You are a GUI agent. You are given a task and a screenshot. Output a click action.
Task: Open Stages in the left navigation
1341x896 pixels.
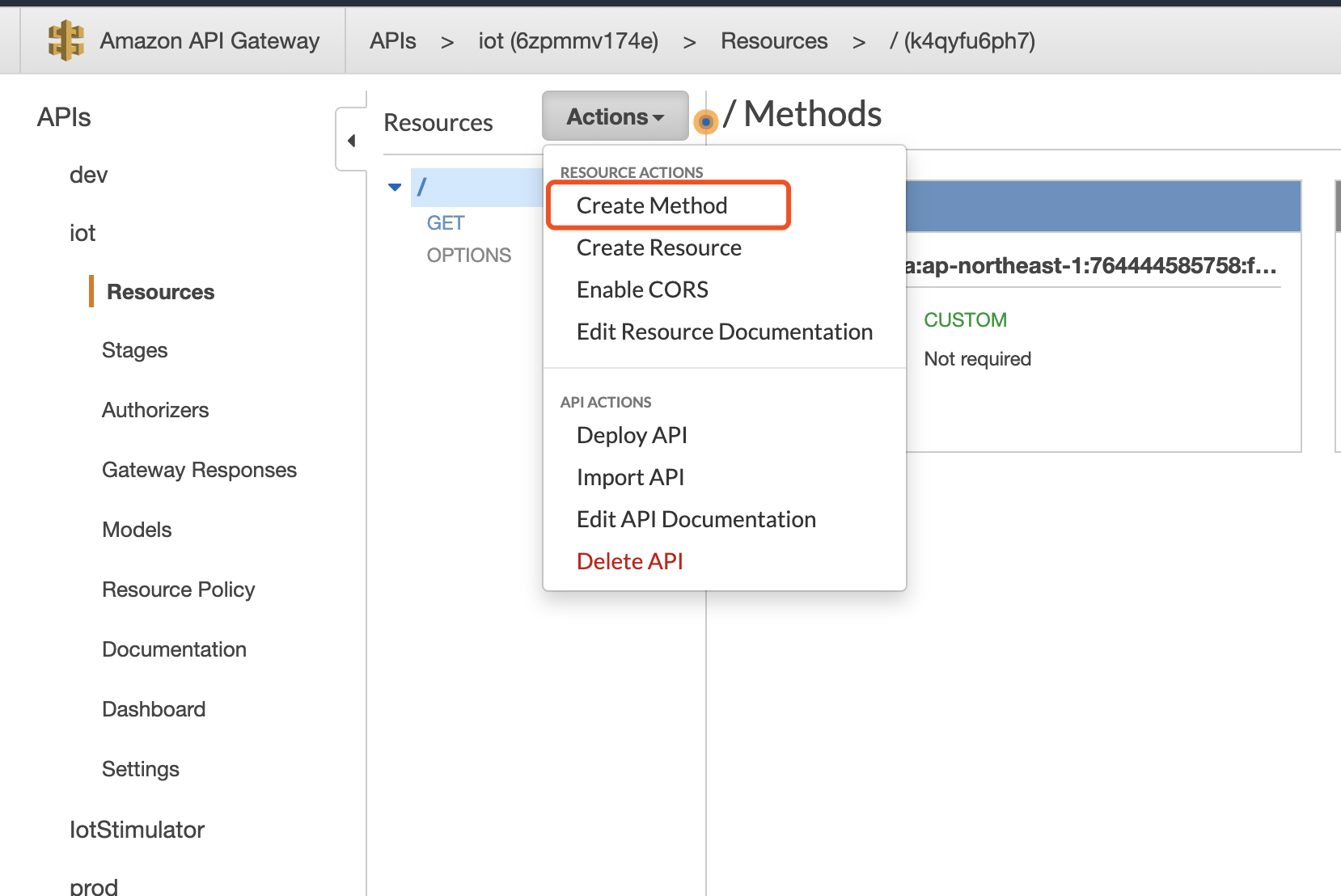coord(134,350)
